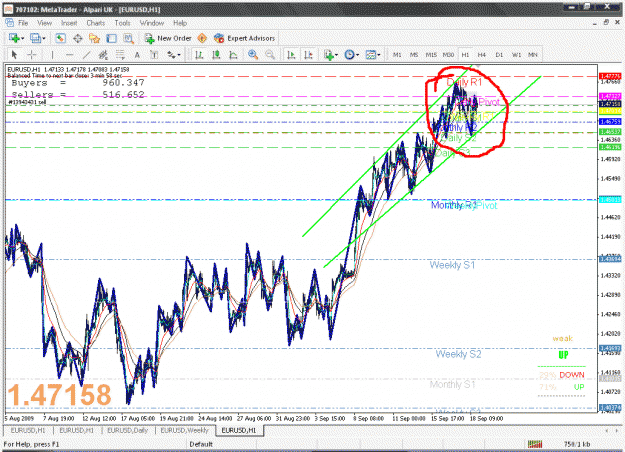Image resolution: width=625 pixels, height=452 pixels.
Task: Open the Window menu
Action: pos(152,23)
